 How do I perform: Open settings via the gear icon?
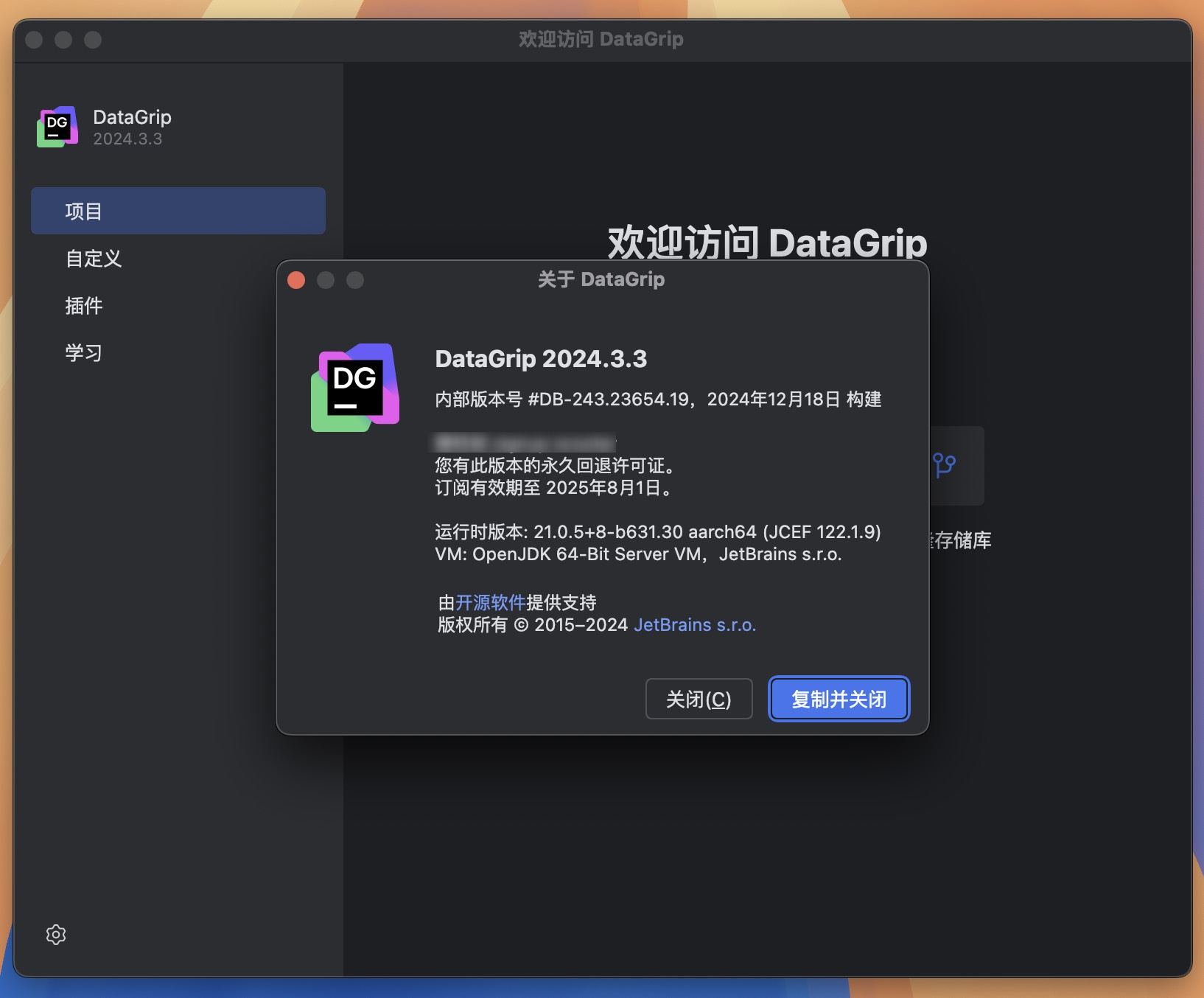56,934
